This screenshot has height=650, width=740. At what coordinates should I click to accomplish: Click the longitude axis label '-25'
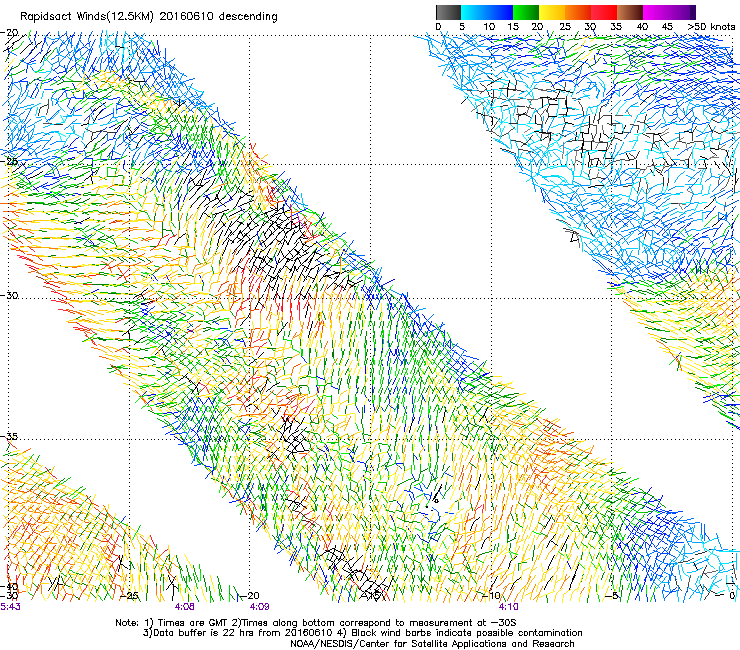130,596
